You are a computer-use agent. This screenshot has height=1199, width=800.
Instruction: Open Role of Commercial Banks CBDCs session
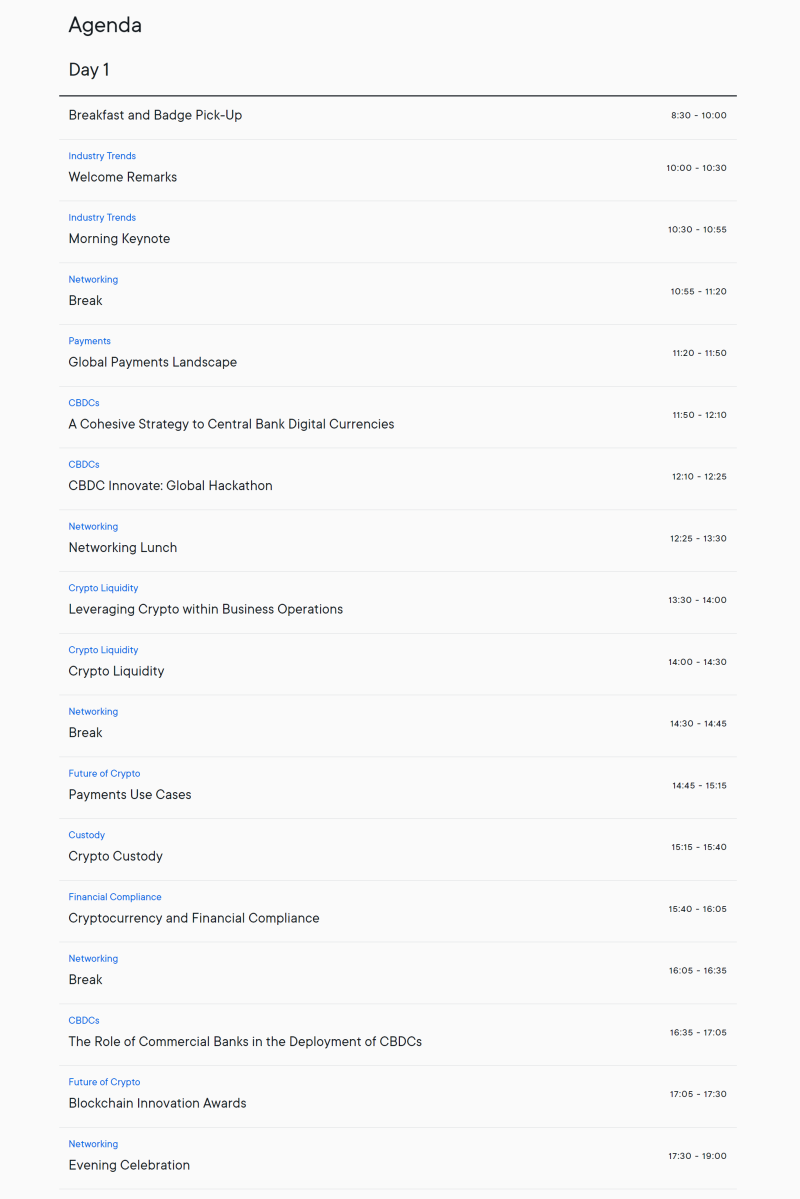(x=245, y=1042)
